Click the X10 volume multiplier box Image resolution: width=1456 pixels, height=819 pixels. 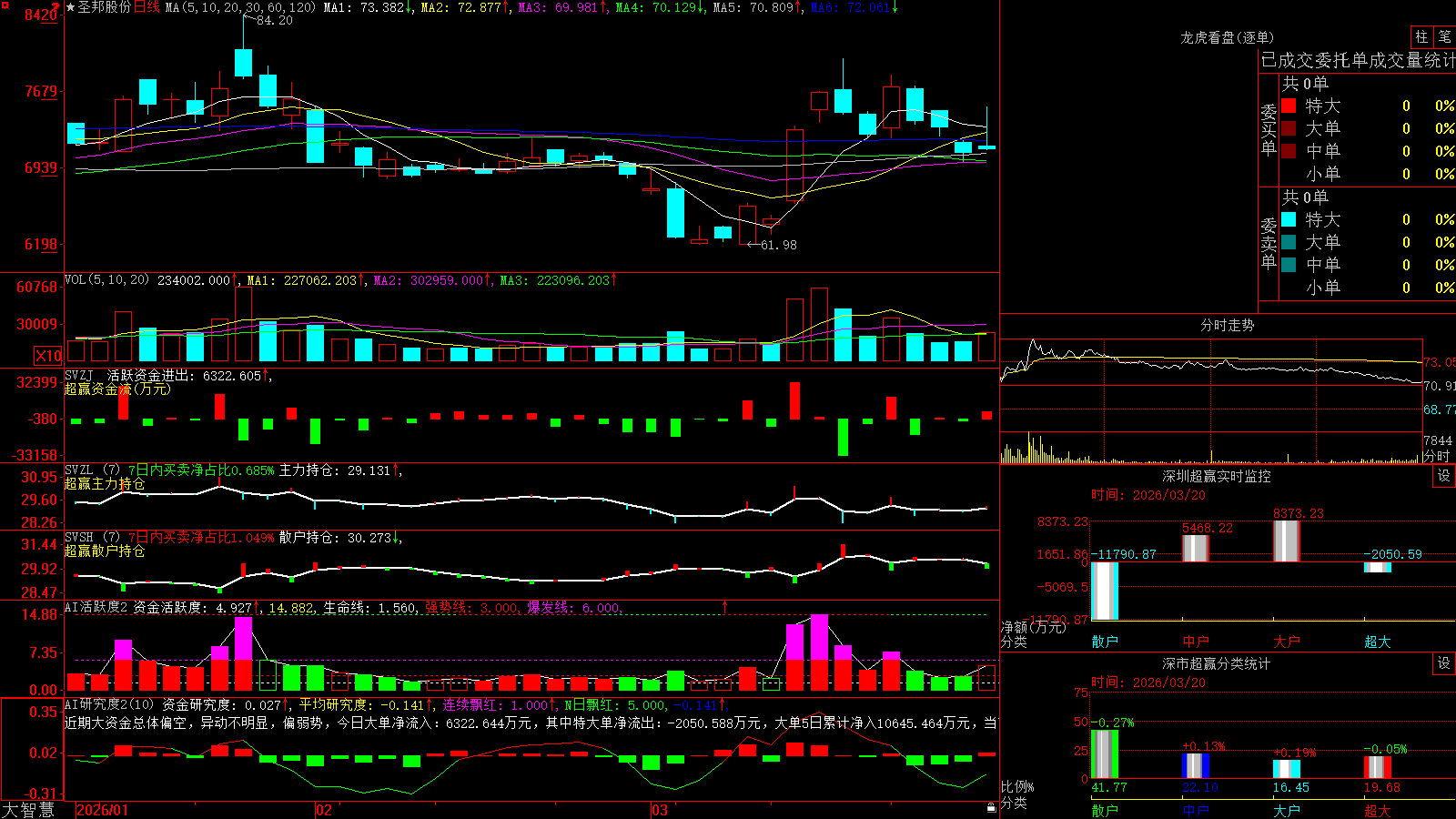pos(48,356)
